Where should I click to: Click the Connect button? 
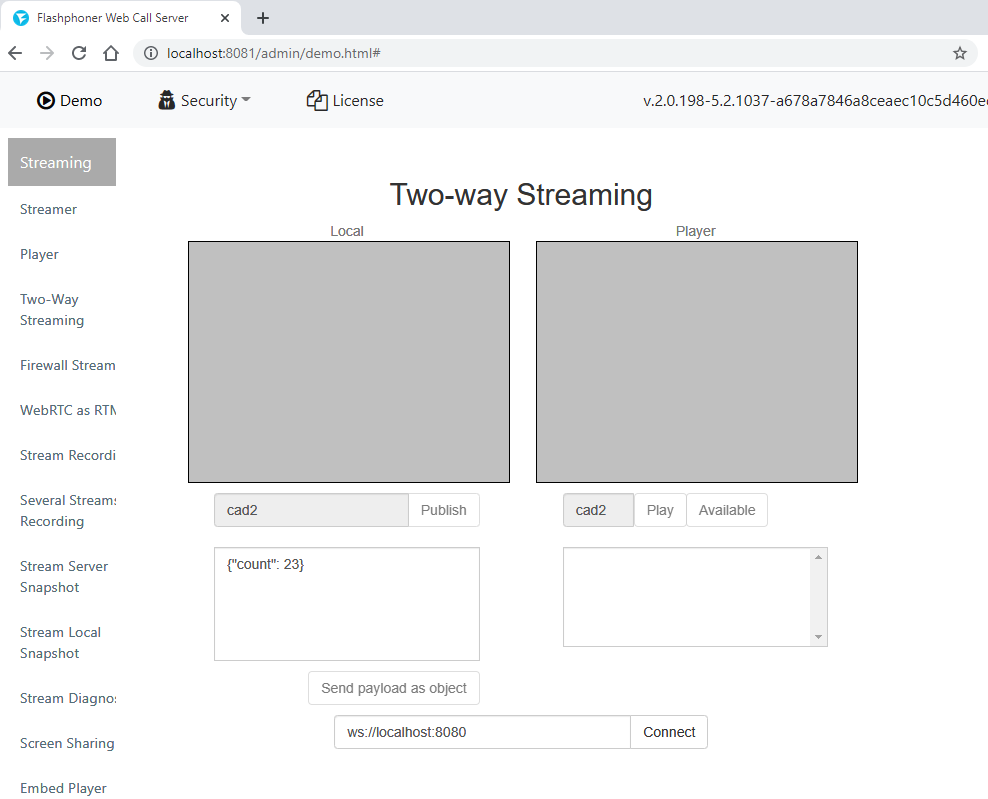(x=669, y=732)
